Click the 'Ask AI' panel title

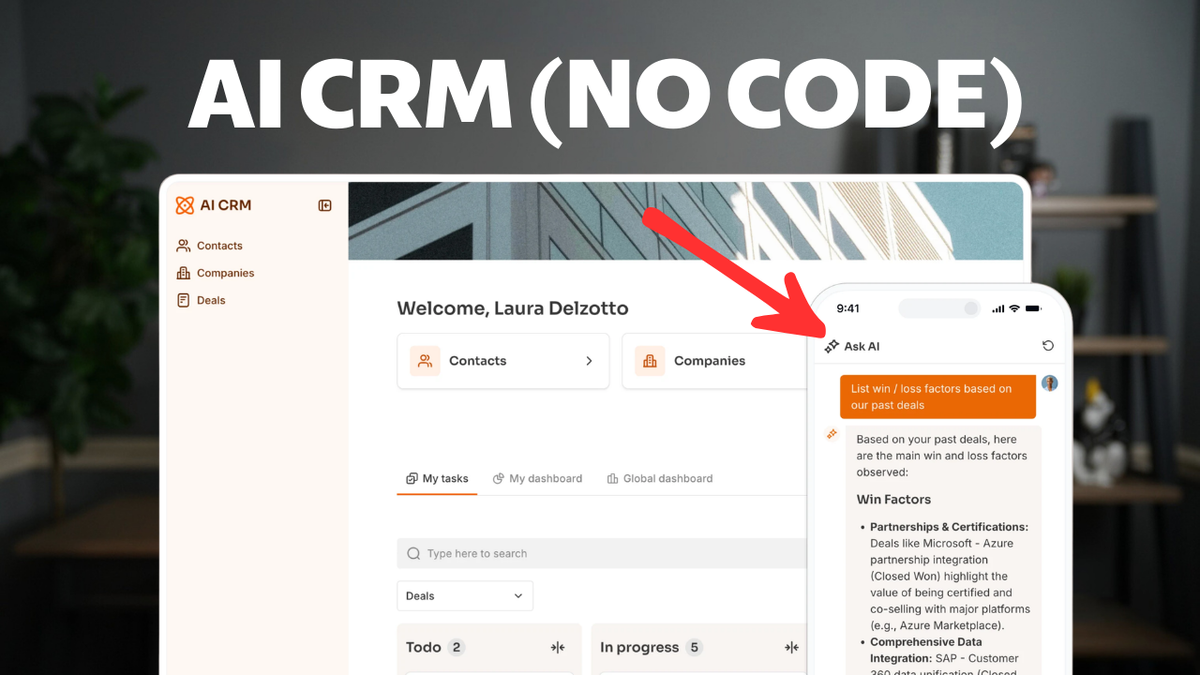(x=862, y=346)
